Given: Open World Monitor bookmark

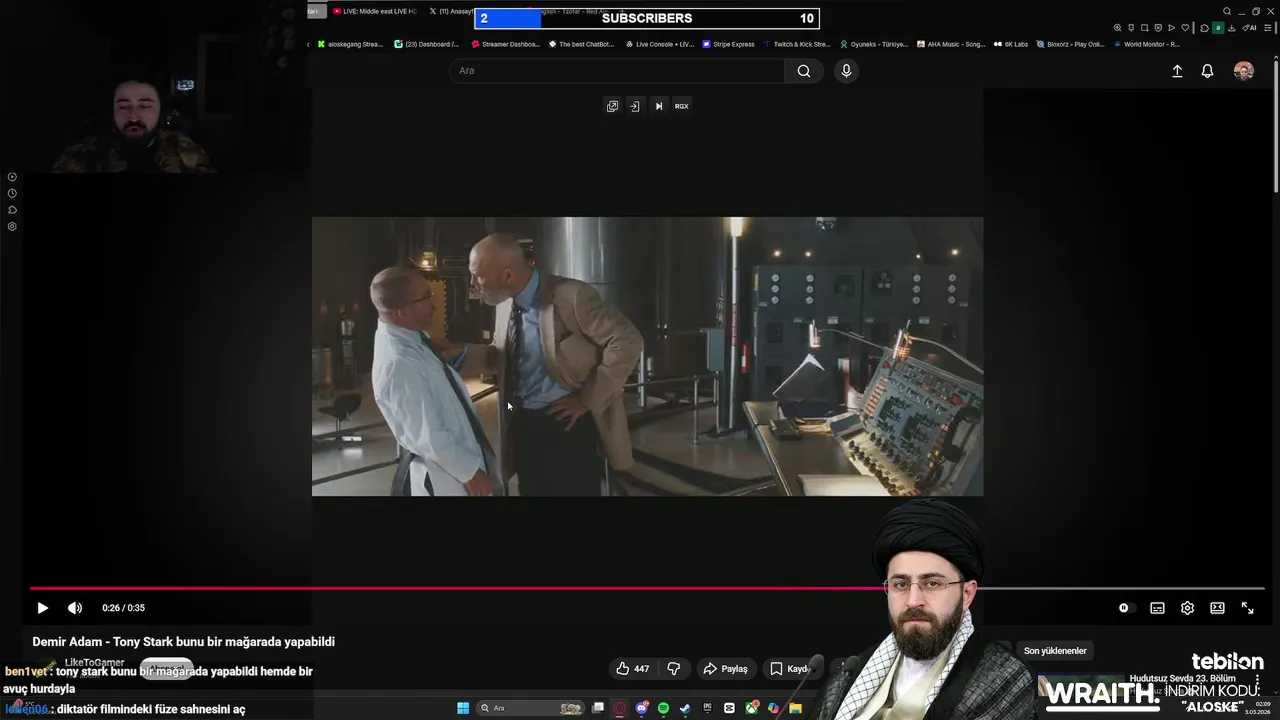Looking at the screenshot, I should pos(1147,44).
